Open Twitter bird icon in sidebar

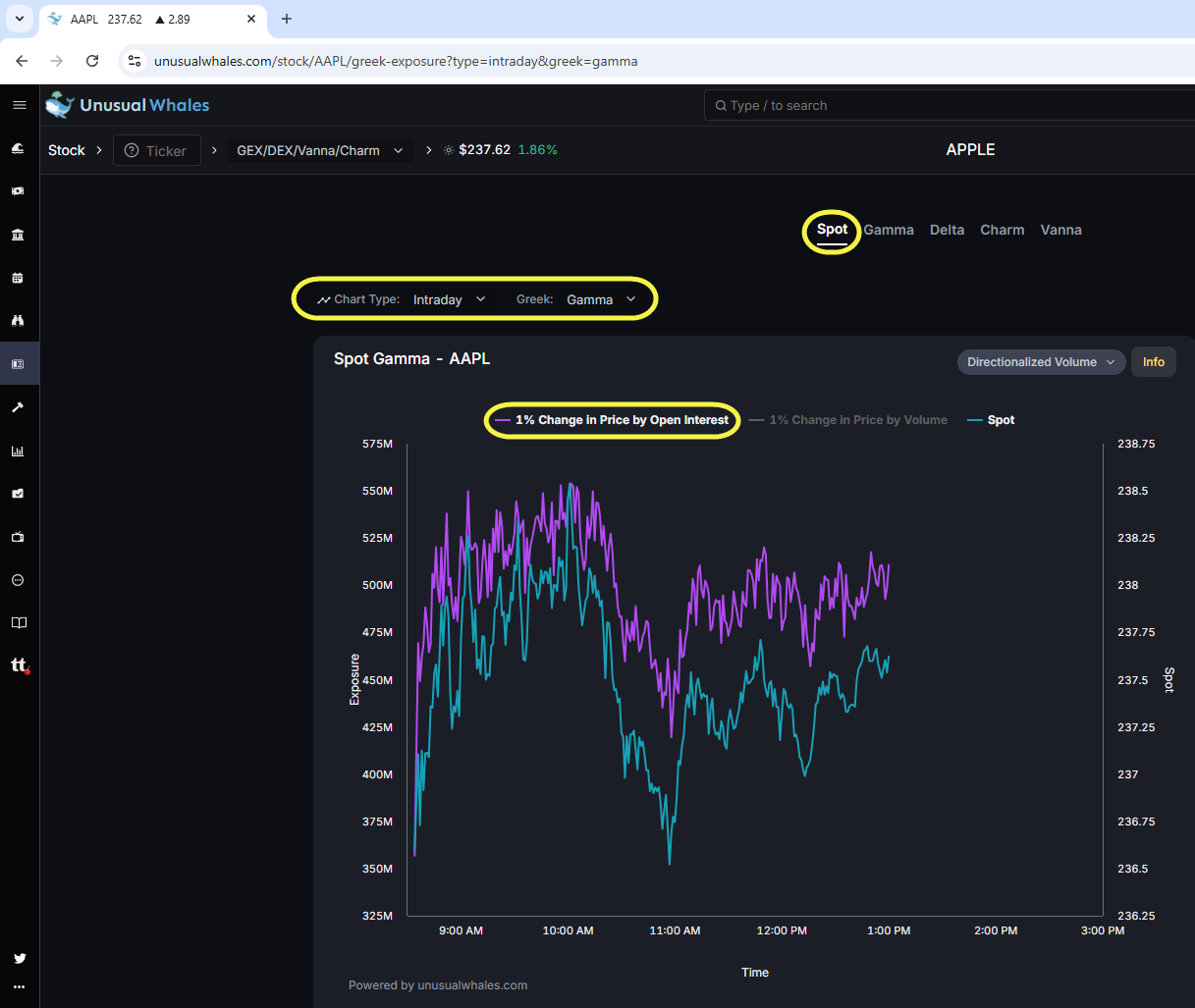(20, 958)
